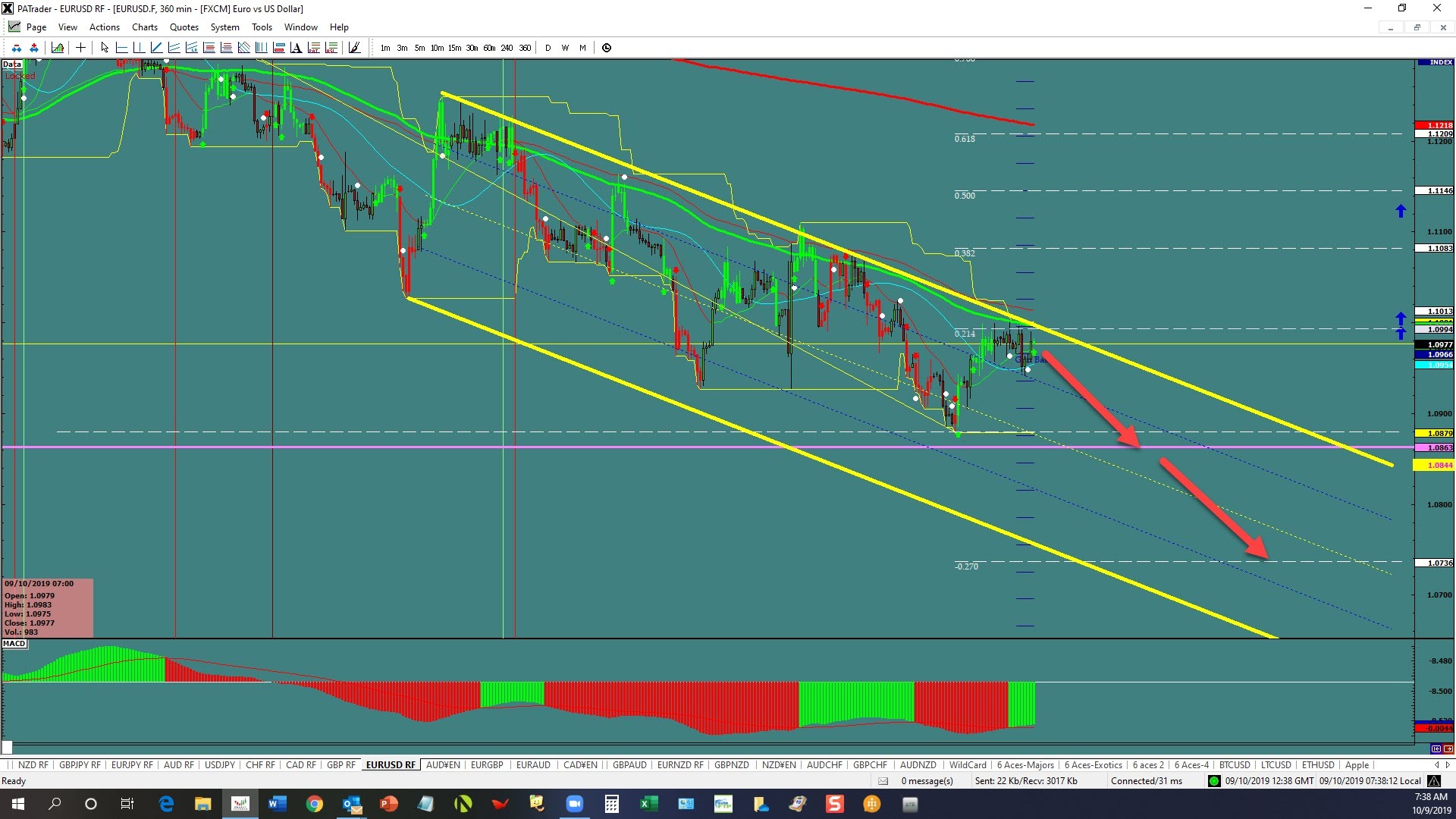Image resolution: width=1456 pixels, height=819 pixels.
Task: Select the trend line drawing tool
Action: [157, 48]
